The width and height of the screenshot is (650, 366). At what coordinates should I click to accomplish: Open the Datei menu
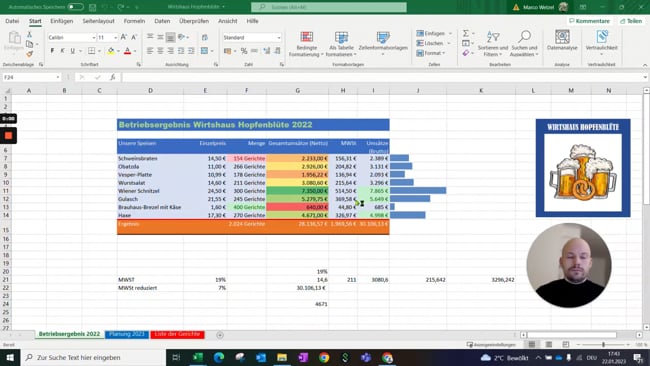click(x=12, y=21)
